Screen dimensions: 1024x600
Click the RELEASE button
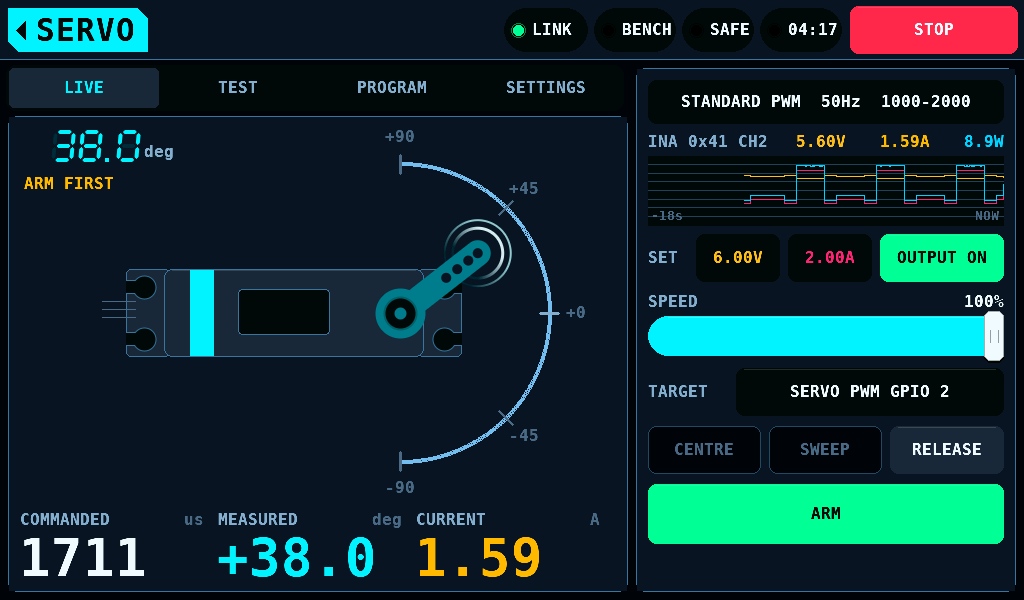pyautogui.click(x=947, y=450)
